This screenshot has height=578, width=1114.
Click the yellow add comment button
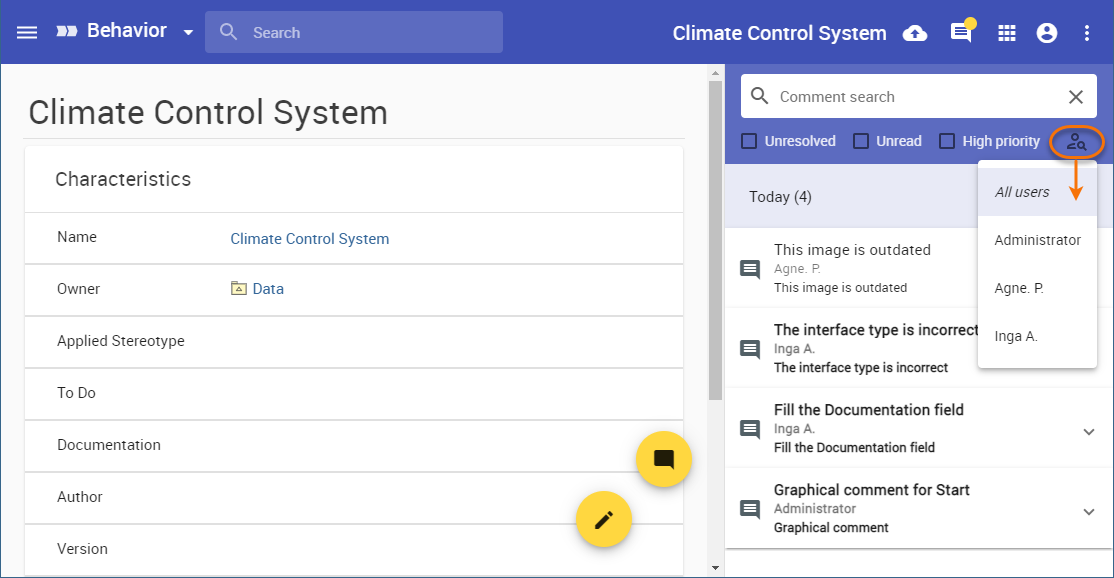(664, 459)
